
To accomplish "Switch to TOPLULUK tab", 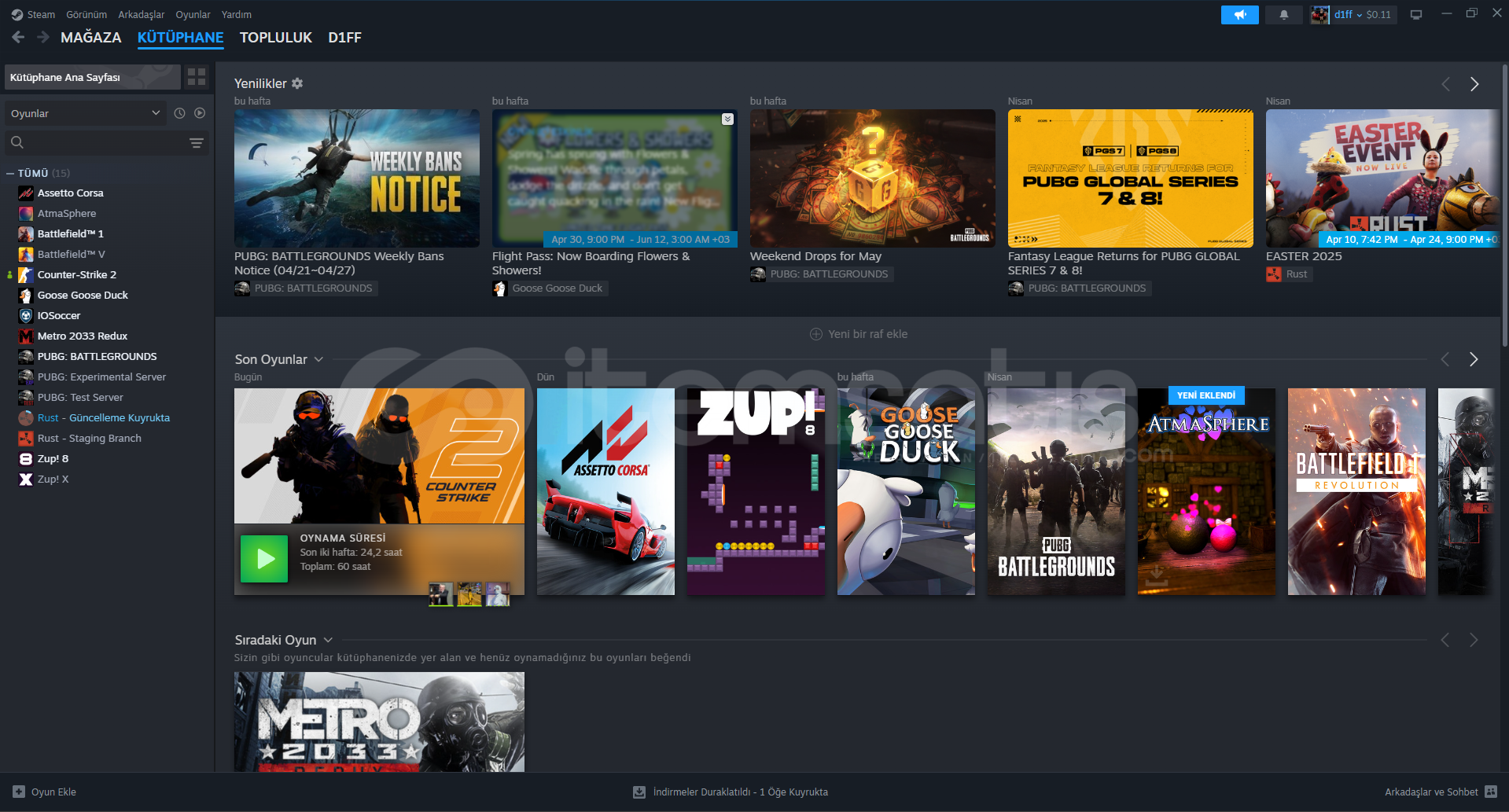I will point(276,37).
